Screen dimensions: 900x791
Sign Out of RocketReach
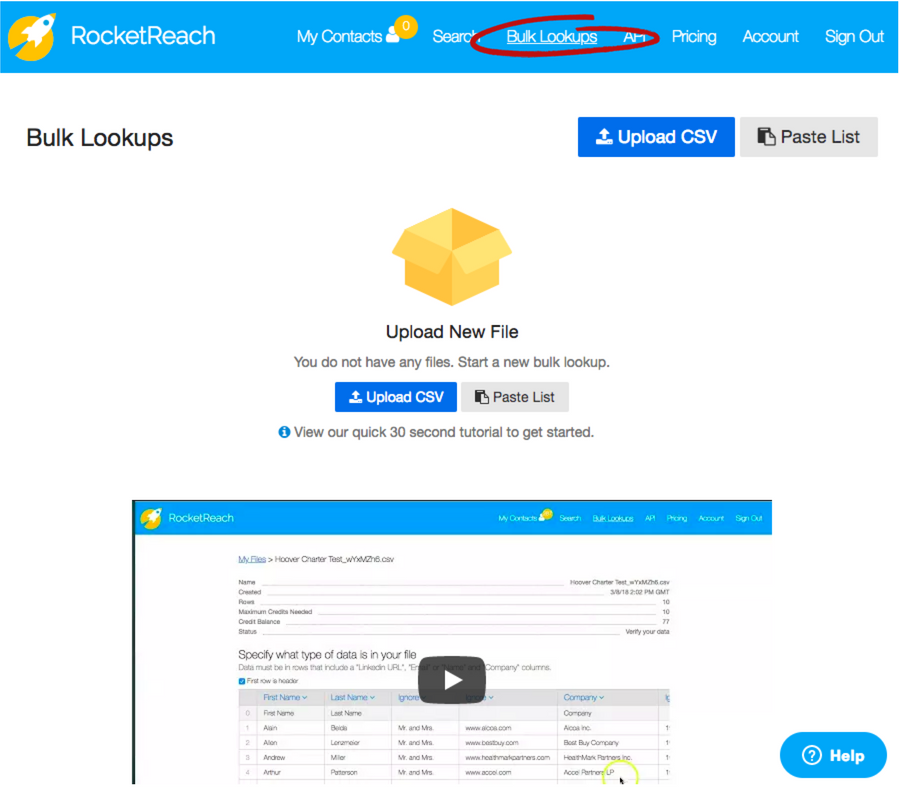pyautogui.click(x=854, y=37)
